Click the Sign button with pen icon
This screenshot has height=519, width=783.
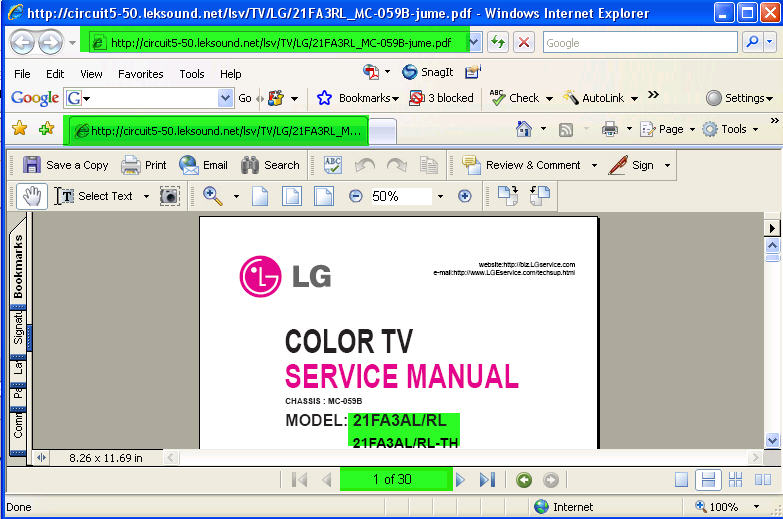tap(631, 165)
